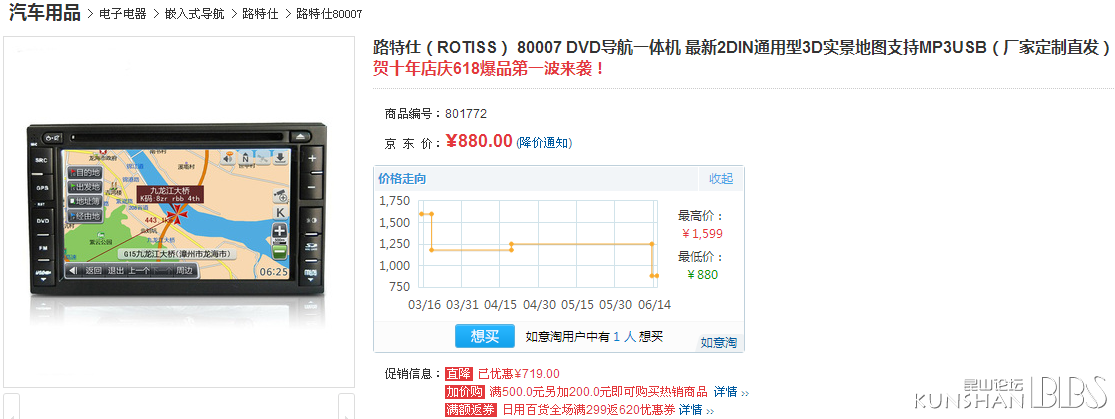Image resolution: width=1115 pixels, height=419 pixels.
Task: Click previous thumbnail arrow below image
Action: (11, 406)
